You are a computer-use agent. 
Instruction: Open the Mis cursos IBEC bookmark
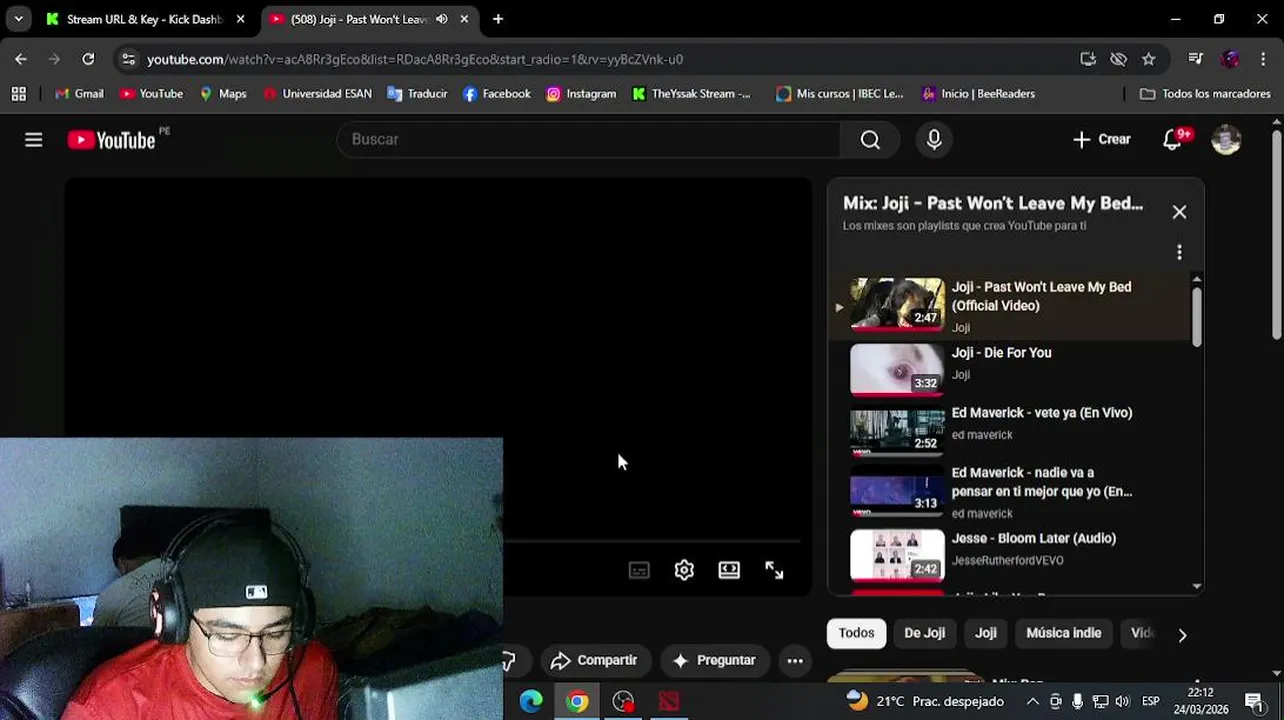[x=840, y=94]
